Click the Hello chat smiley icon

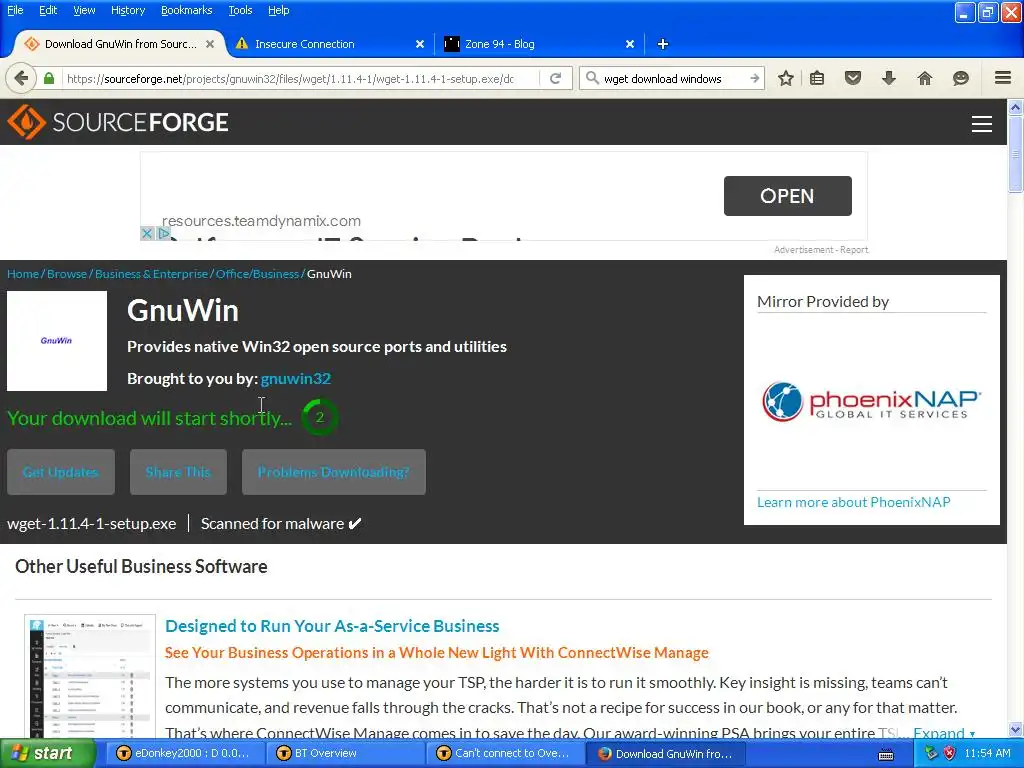961,78
